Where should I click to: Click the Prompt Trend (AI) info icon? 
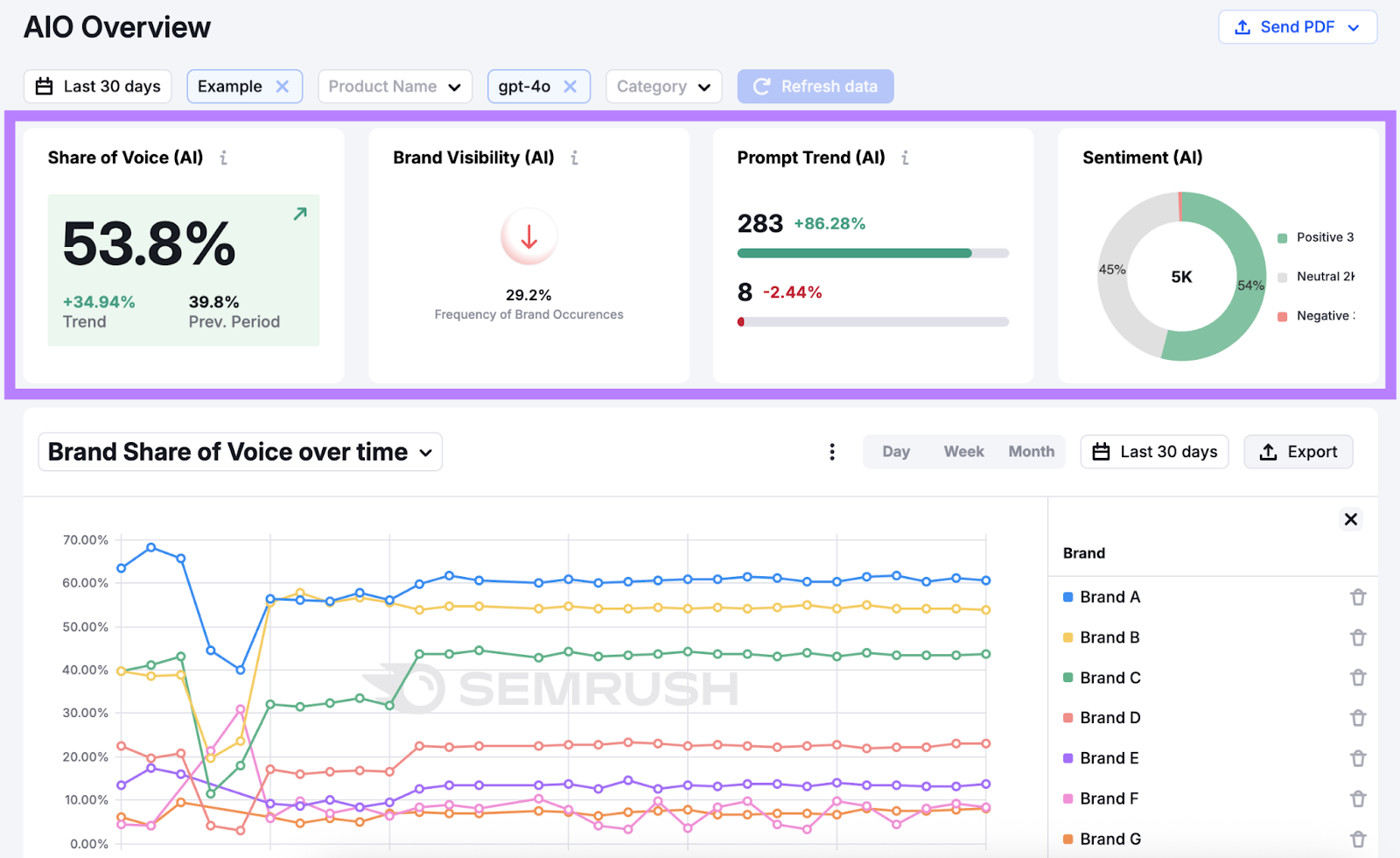(906, 158)
